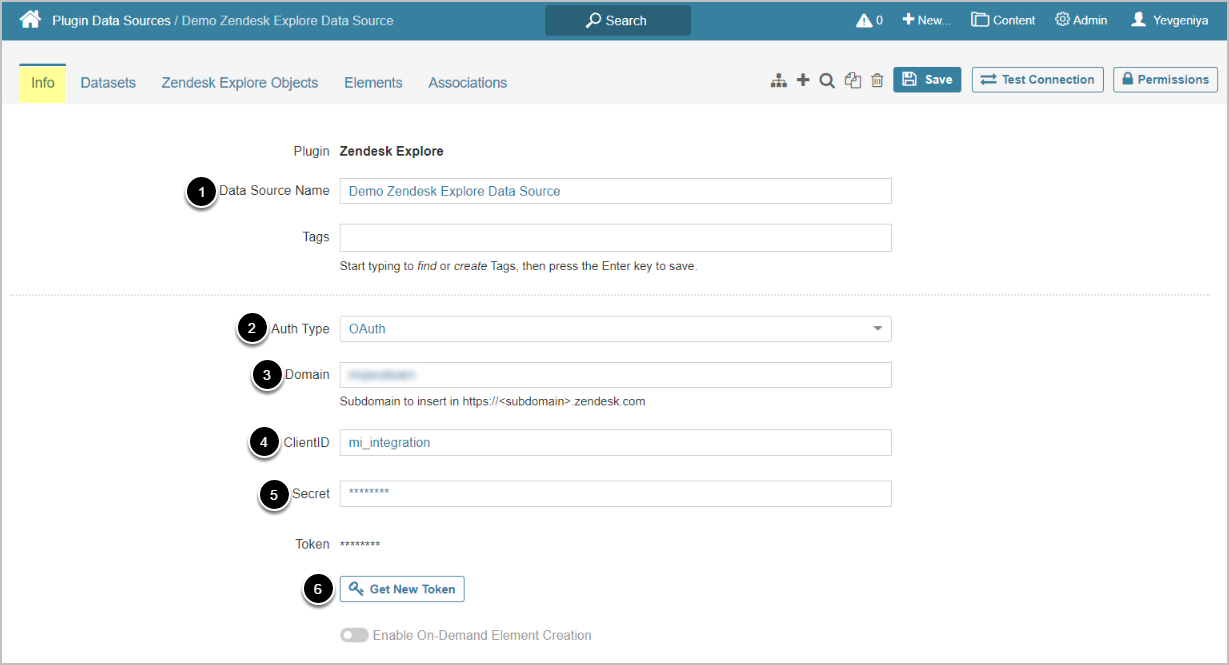
Task: Click the home icon in header
Action: pyautogui.click(x=30, y=20)
